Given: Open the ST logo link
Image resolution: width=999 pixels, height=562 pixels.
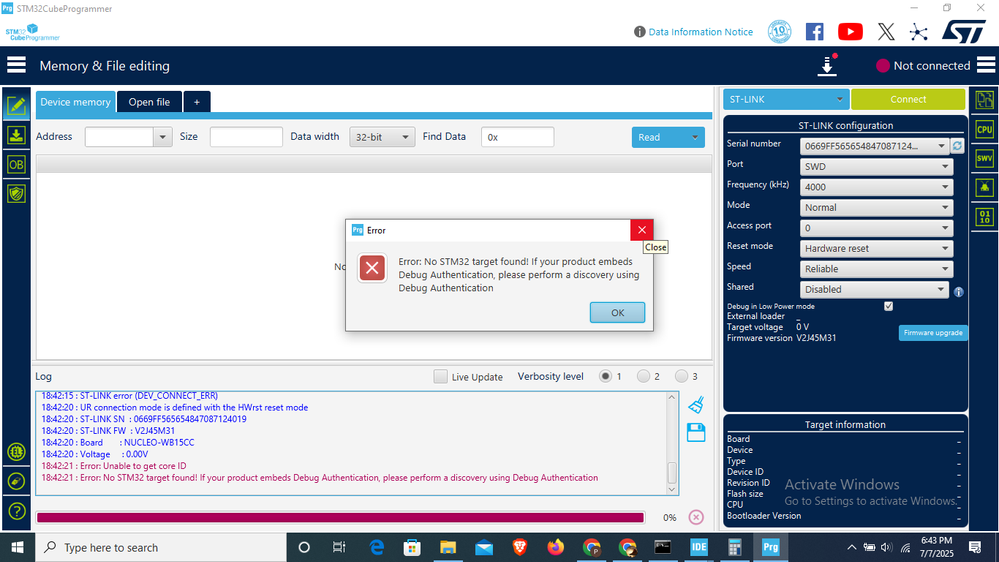Looking at the screenshot, I should 963,31.
